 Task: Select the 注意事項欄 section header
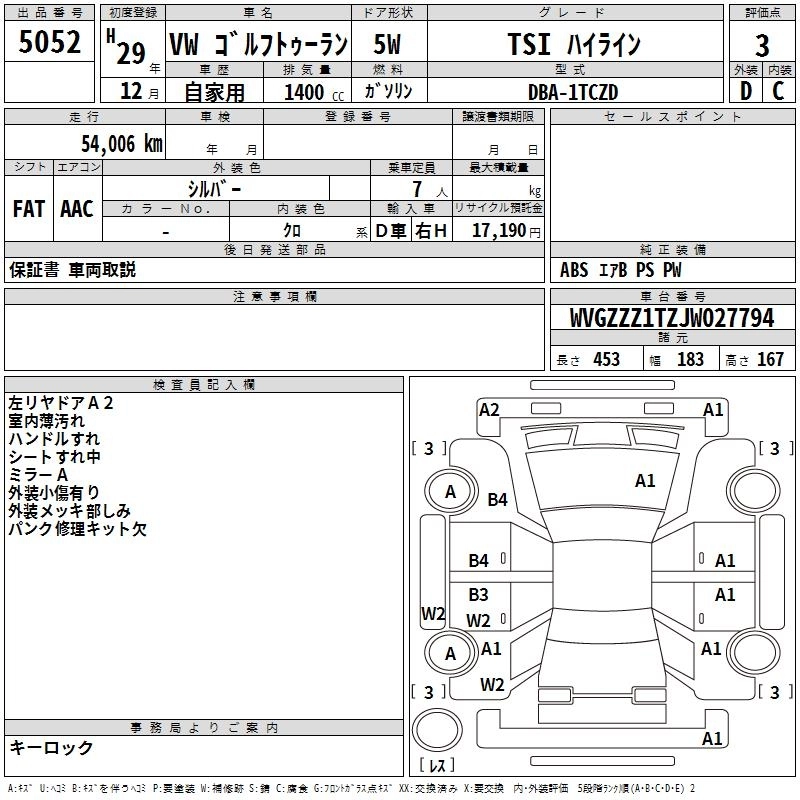tap(274, 296)
